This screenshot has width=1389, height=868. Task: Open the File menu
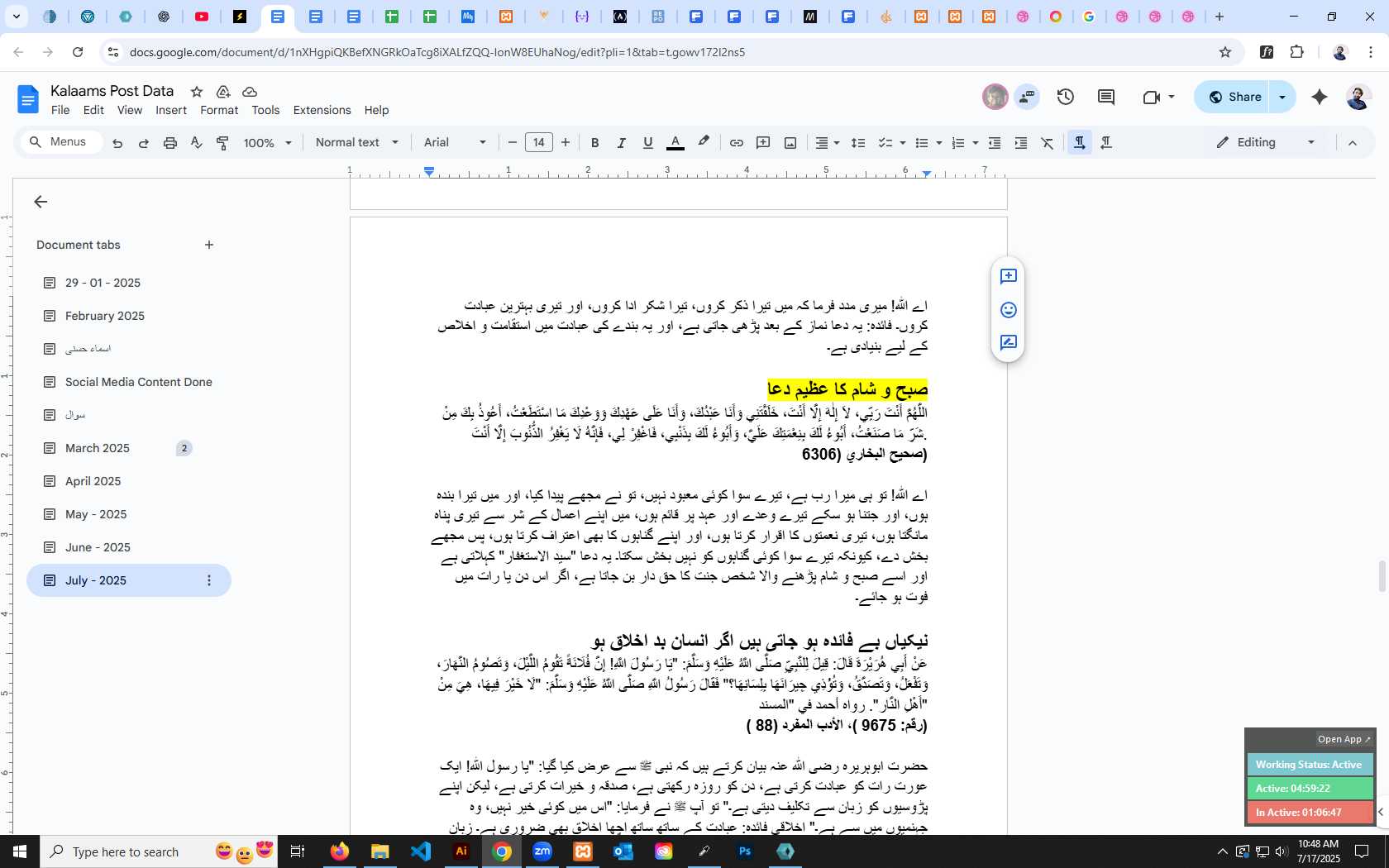[60, 111]
